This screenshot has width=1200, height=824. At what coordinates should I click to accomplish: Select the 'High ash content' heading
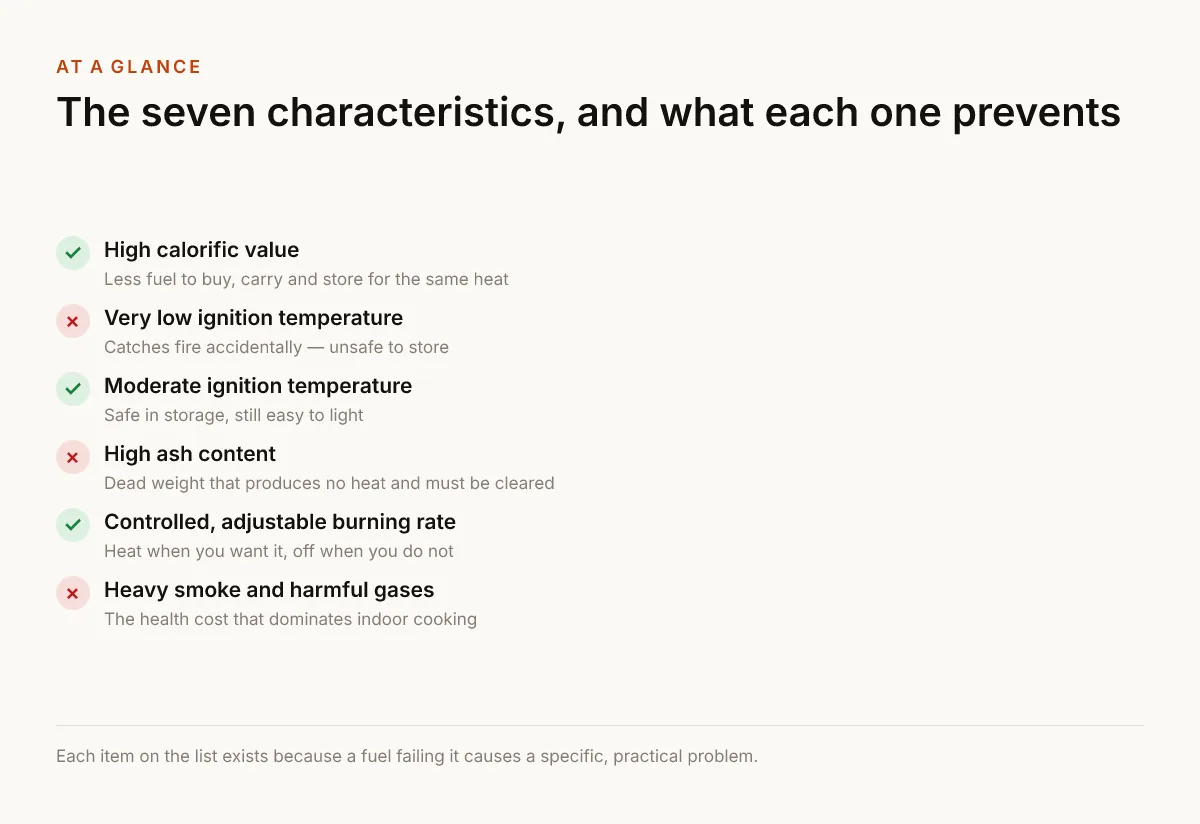(x=190, y=454)
